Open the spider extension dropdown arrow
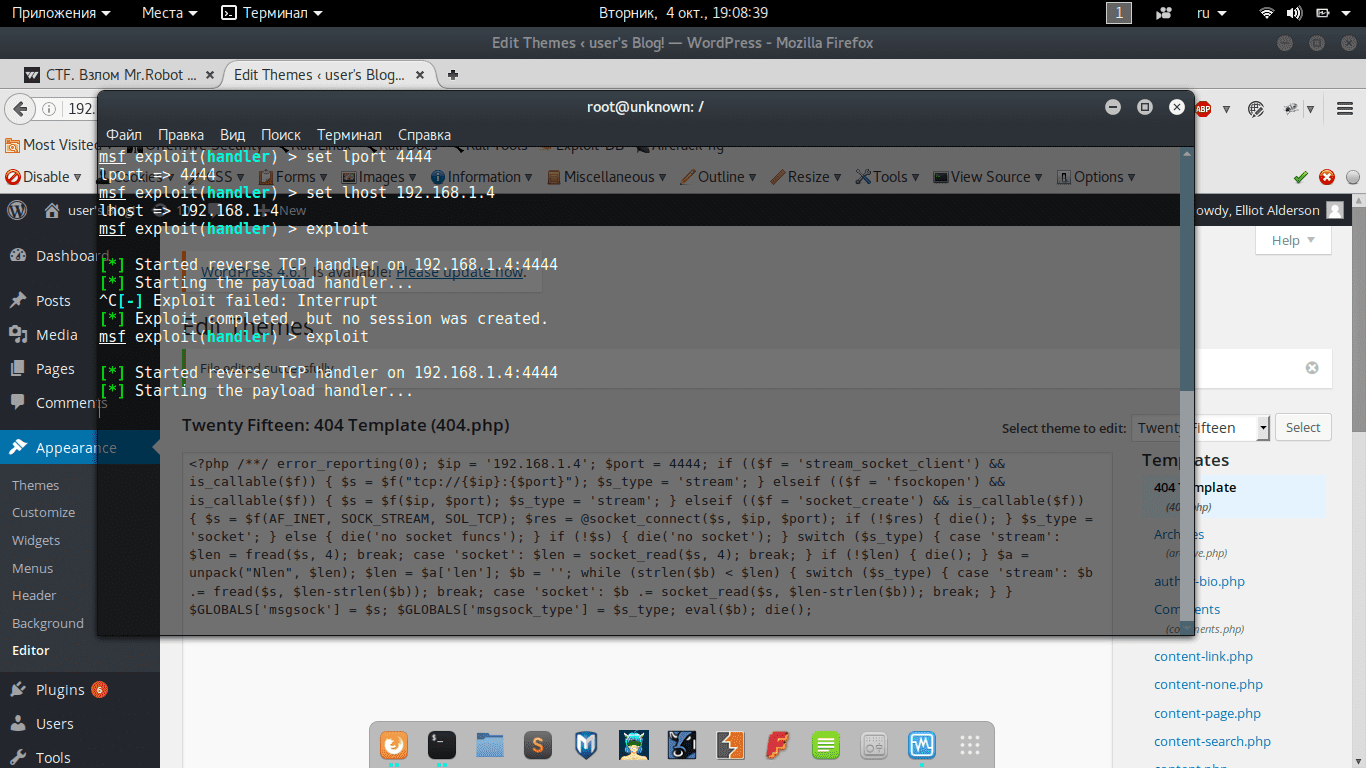Screen dimensions: 1366x768 (x=1310, y=109)
